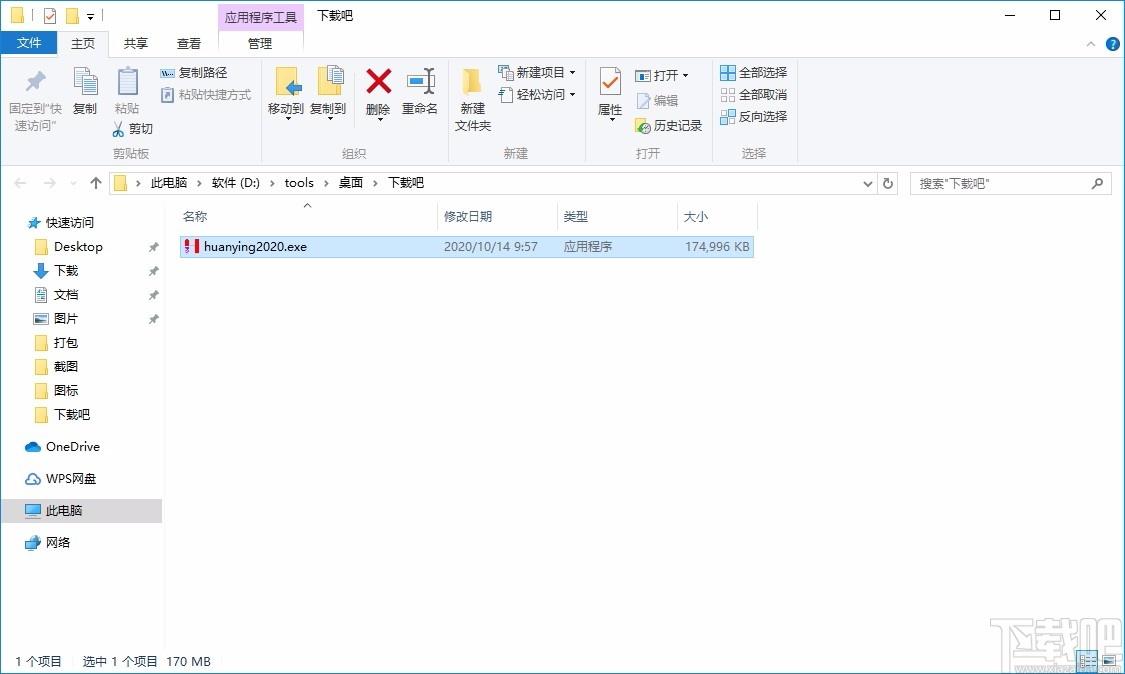Click Invert selection (反向选择)
Viewport: 1125px width, 674px height.
pyautogui.click(x=753, y=116)
